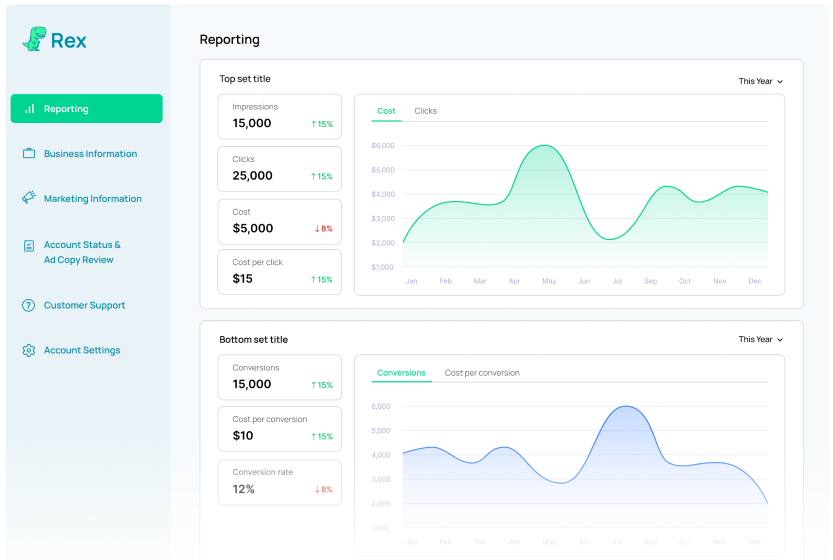This screenshot has height=560, width=833.
Task: Click the Rex dinosaur logo
Action: tap(34, 39)
